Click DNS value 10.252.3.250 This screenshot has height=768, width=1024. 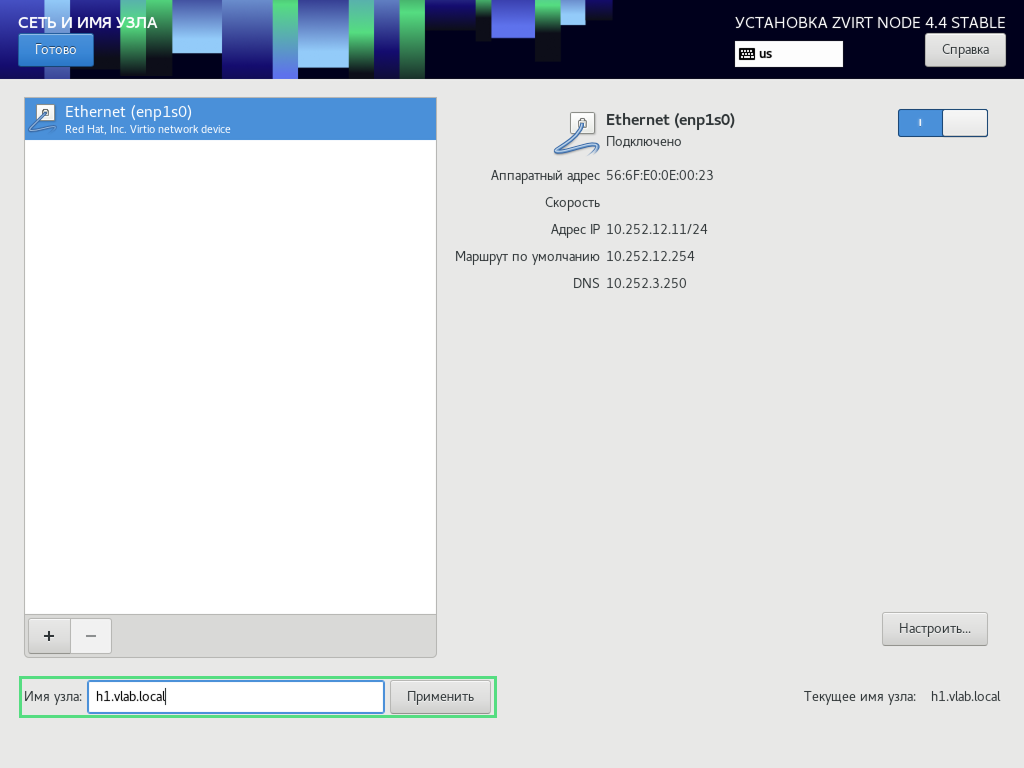(x=646, y=283)
